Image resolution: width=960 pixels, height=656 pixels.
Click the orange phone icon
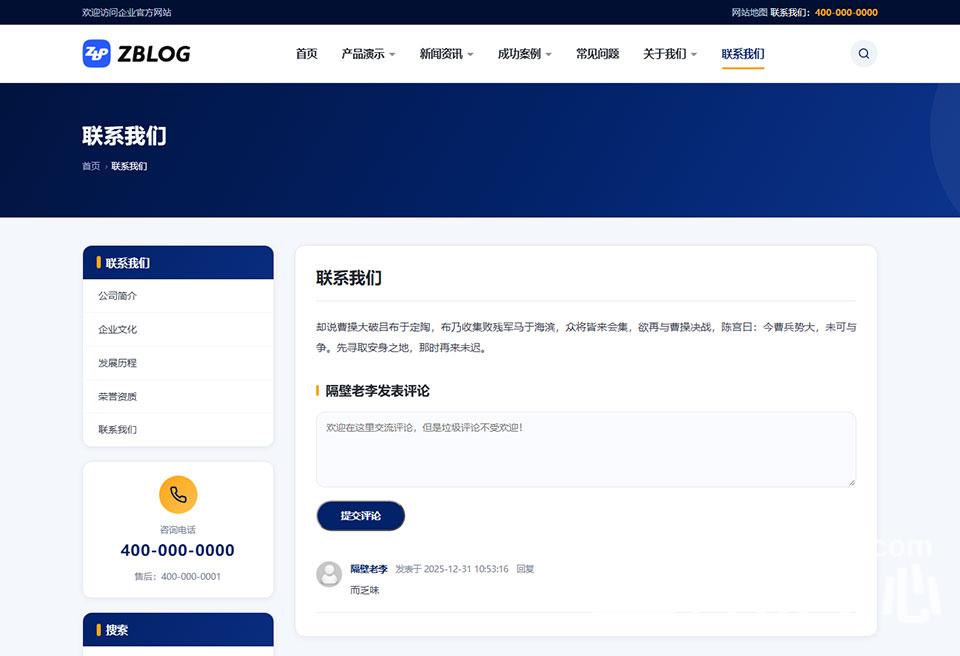click(178, 494)
